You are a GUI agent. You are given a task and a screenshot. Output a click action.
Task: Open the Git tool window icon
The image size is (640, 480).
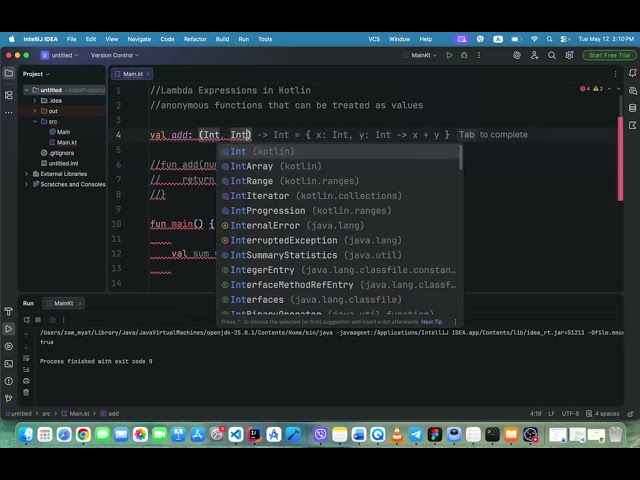[x=9, y=398]
